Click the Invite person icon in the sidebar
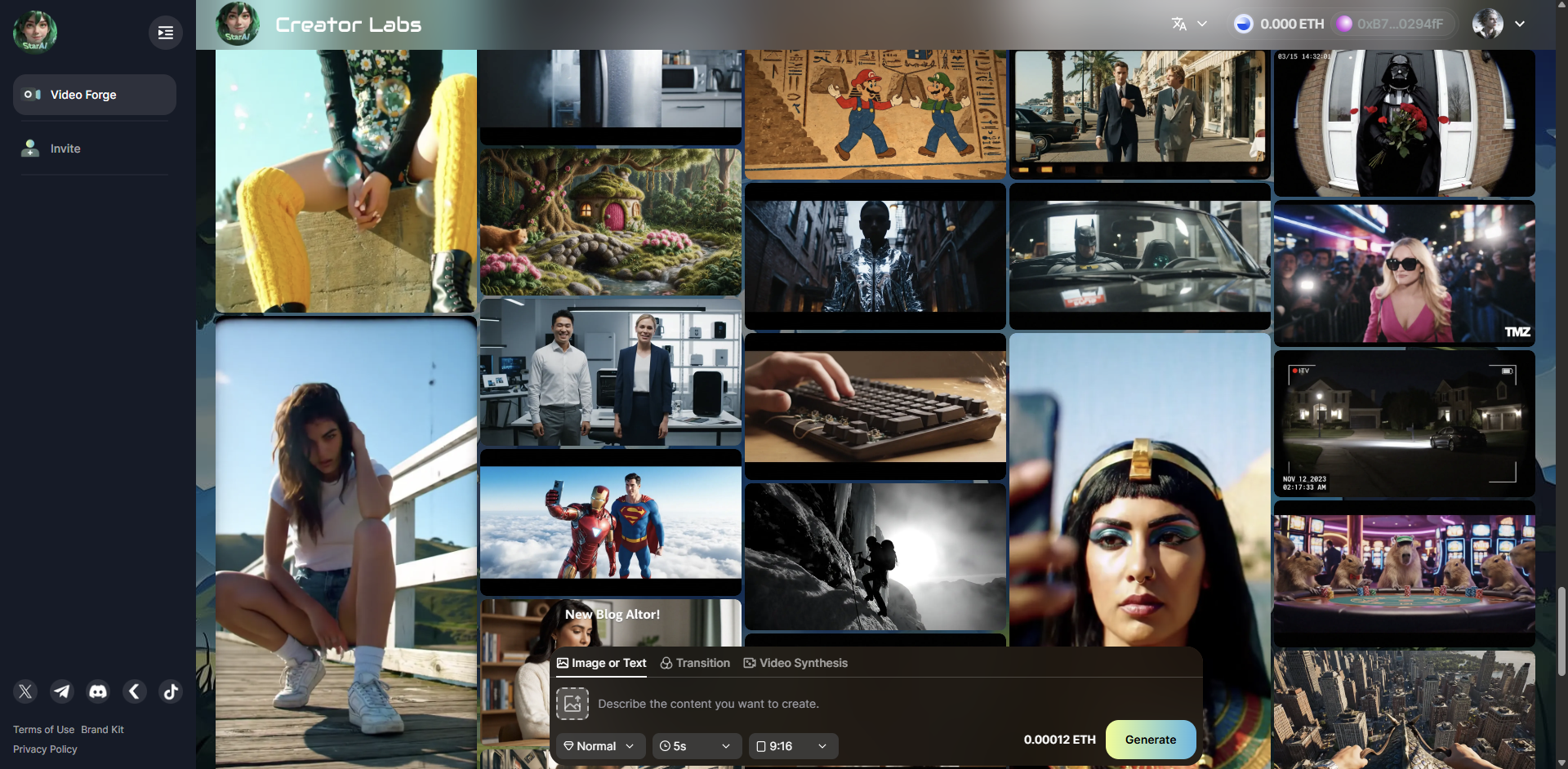 [x=30, y=149]
